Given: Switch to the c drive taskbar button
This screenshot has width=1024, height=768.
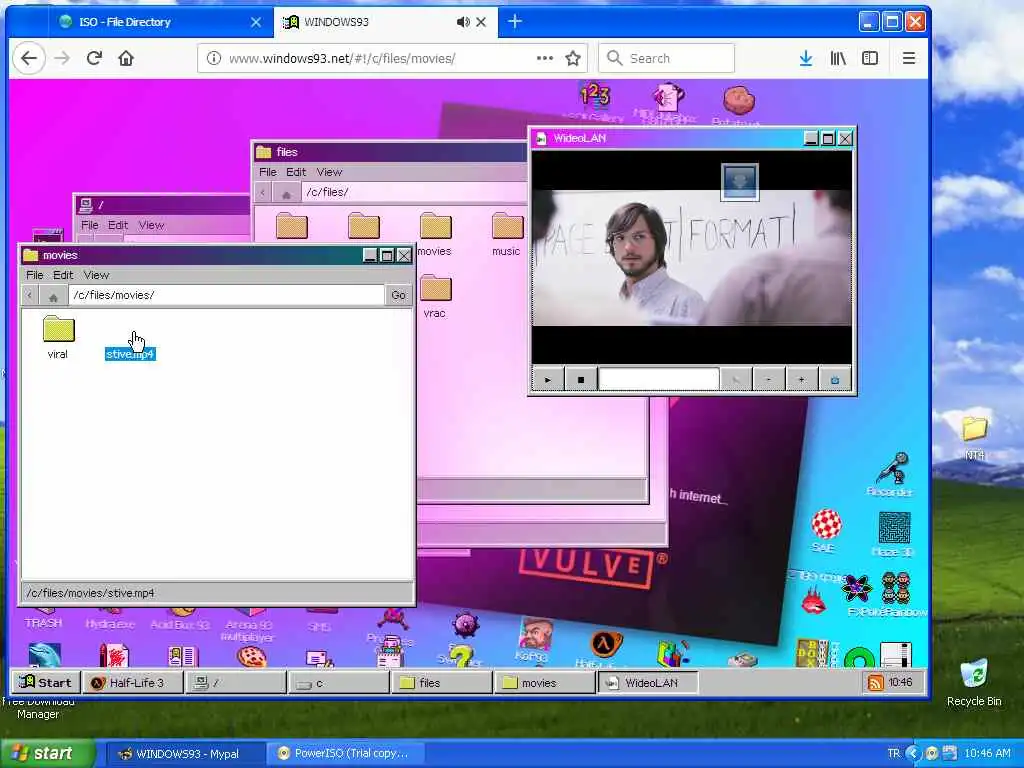Looking at the screenshot, I should [338, 682].
